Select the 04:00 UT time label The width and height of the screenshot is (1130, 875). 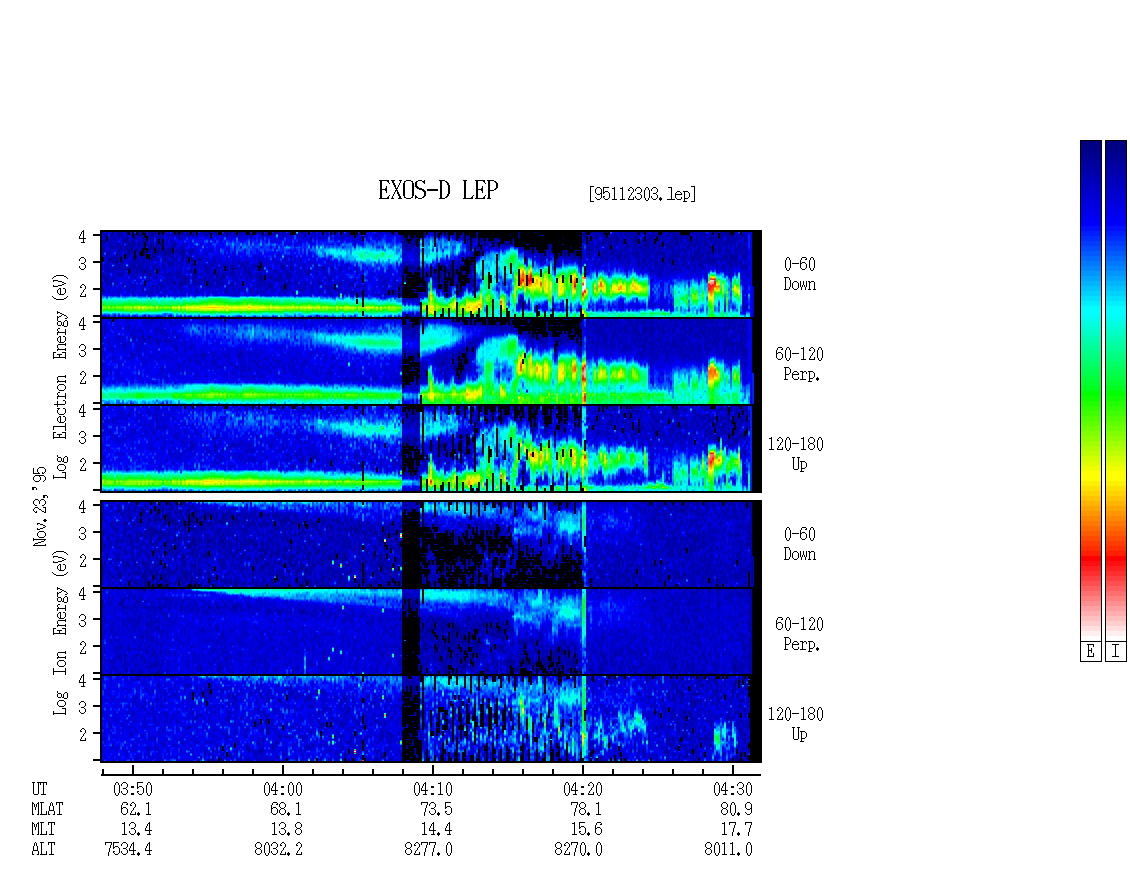coord(282,789)
